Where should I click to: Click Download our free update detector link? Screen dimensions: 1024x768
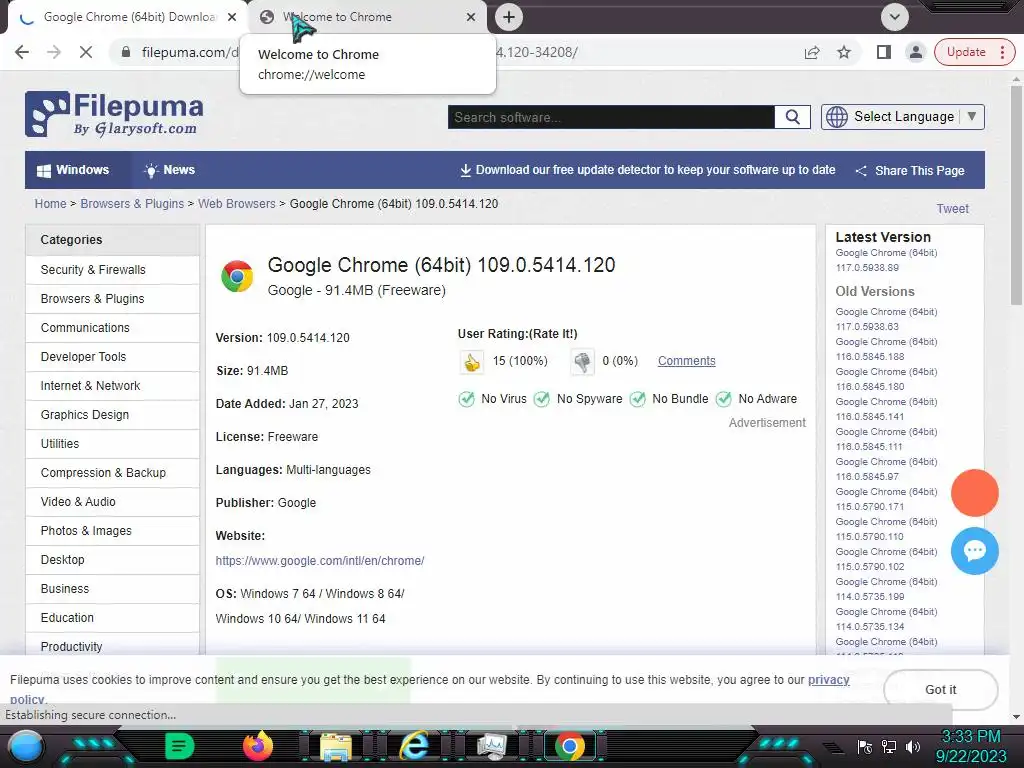click(647, 170)
